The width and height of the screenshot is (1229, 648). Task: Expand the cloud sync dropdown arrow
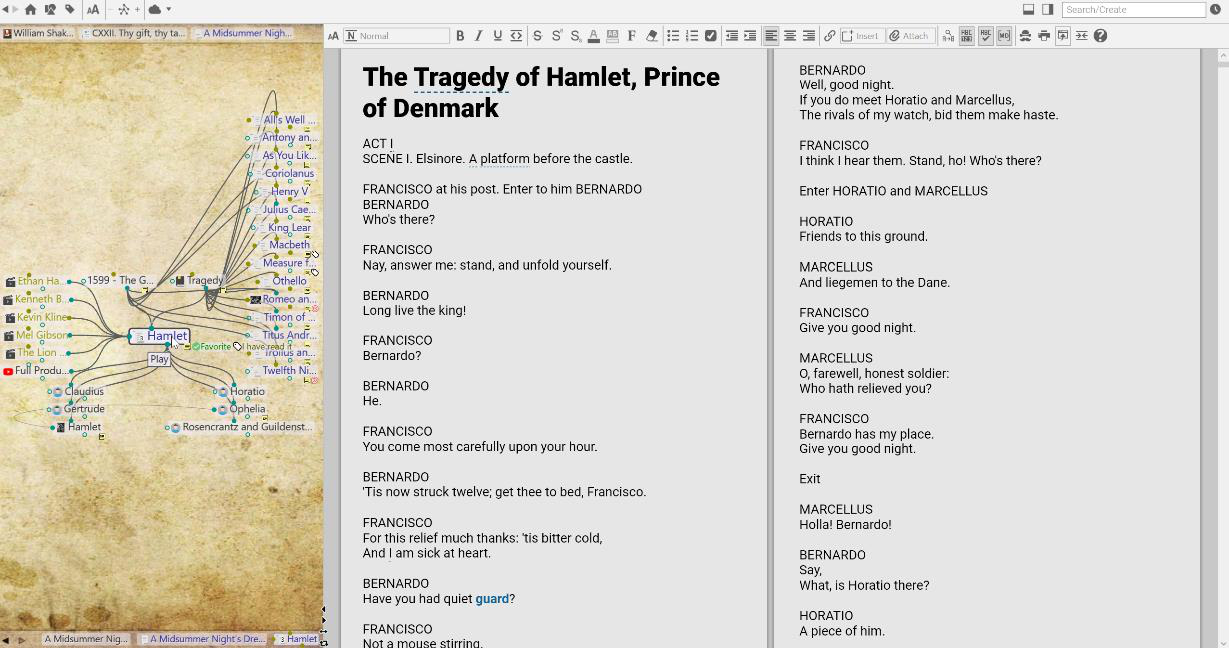tap(168, 9)
